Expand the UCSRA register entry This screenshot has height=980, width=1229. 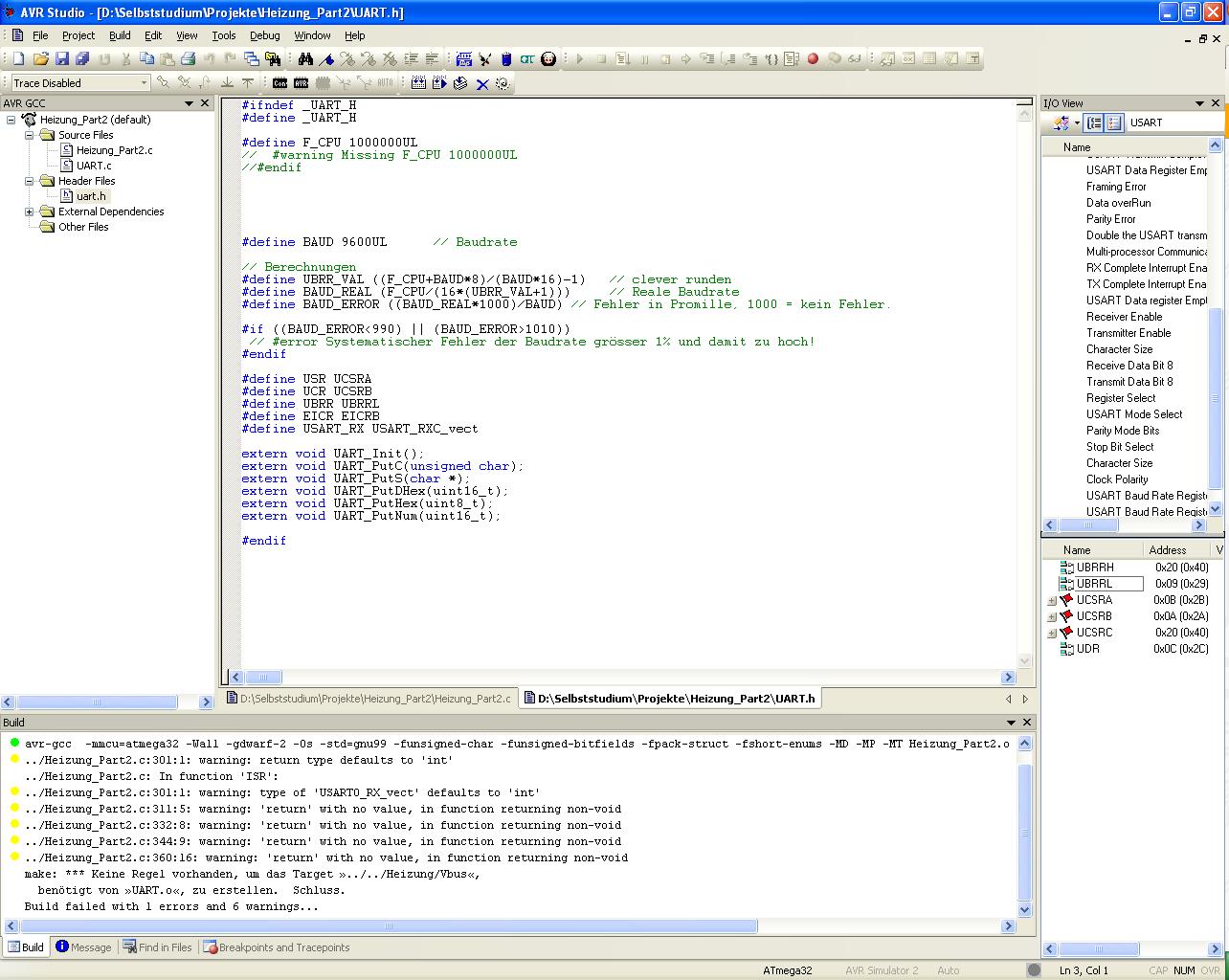coord(1052,601)
